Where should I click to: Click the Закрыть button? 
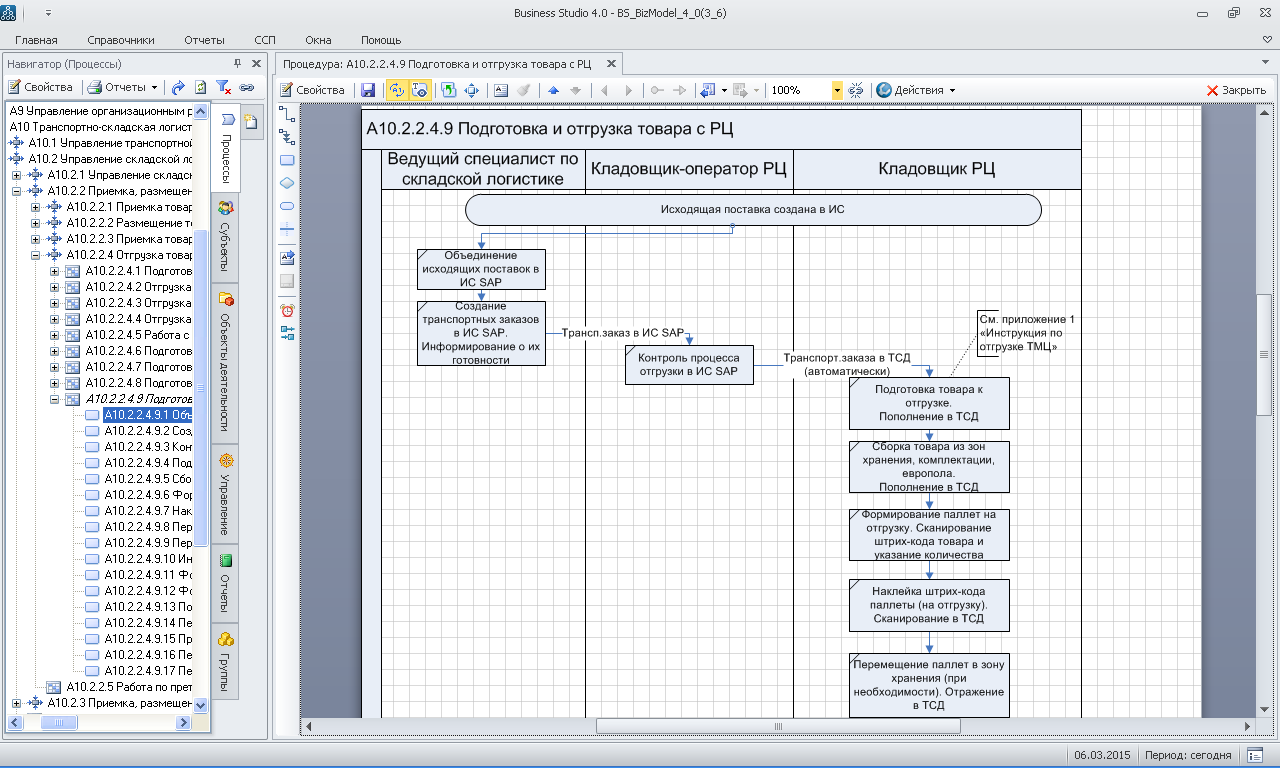click(x=1236, y=90)
